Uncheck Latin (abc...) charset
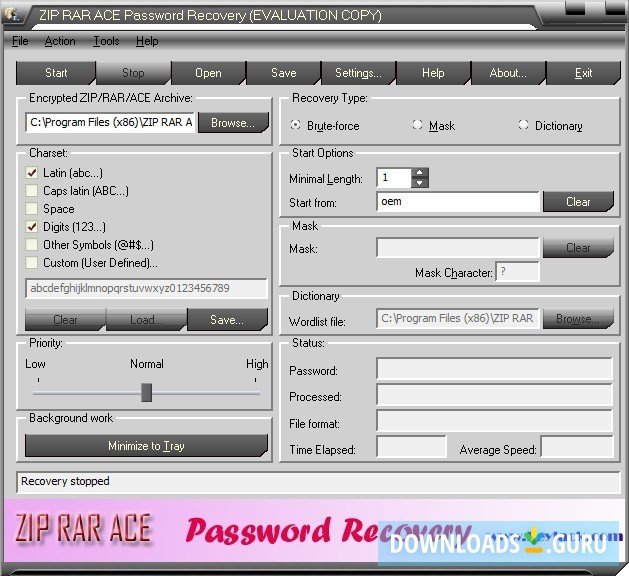Screen dimensions: 629x576 coord(32,173)
